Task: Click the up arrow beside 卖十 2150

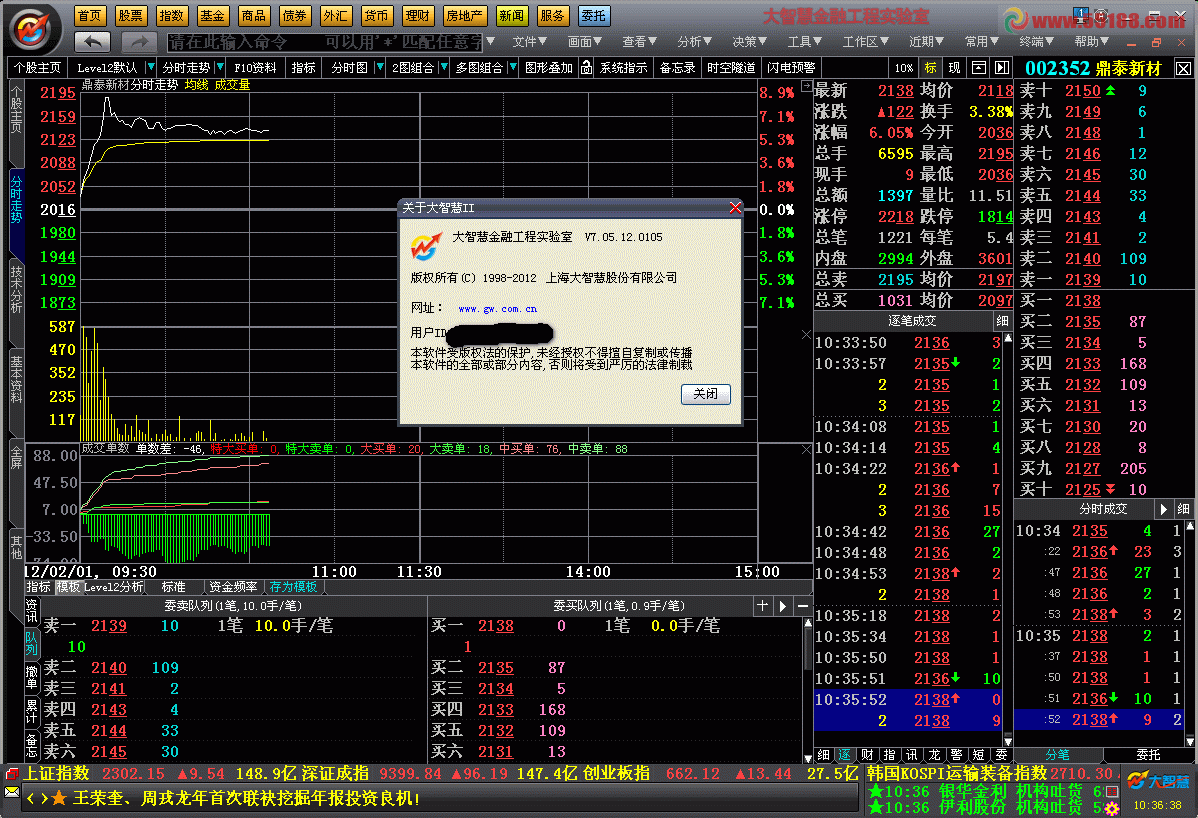Action: 1111,90
